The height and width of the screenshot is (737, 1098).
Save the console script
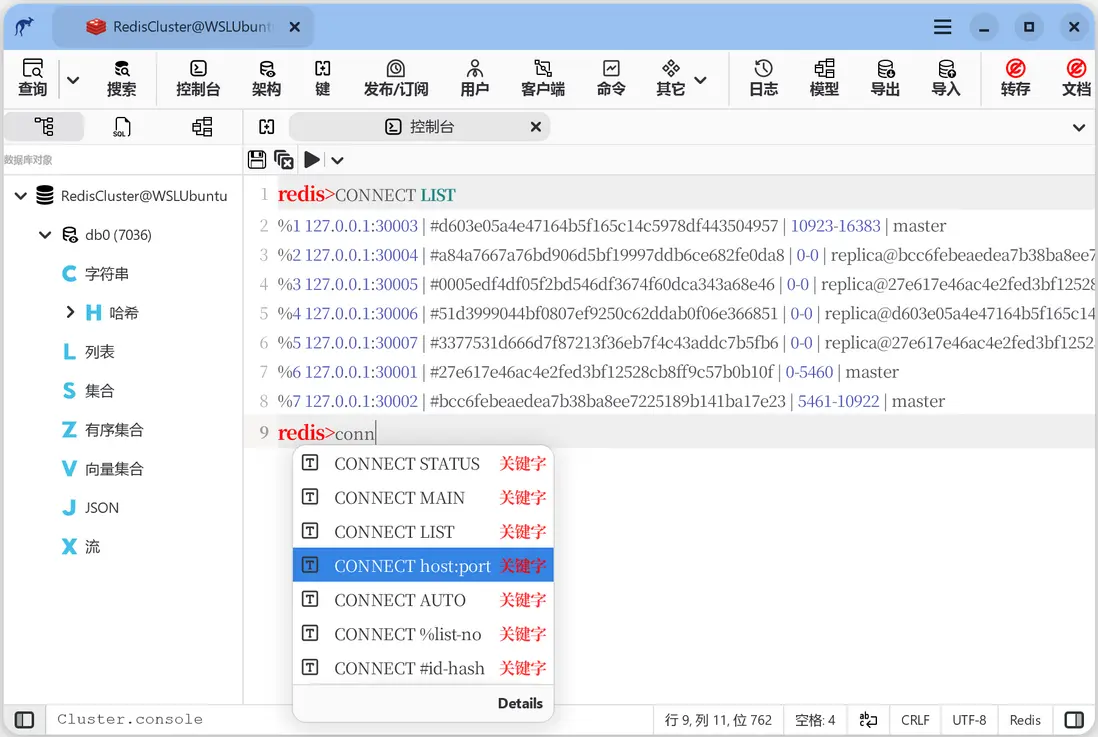[x=257, y=160]
